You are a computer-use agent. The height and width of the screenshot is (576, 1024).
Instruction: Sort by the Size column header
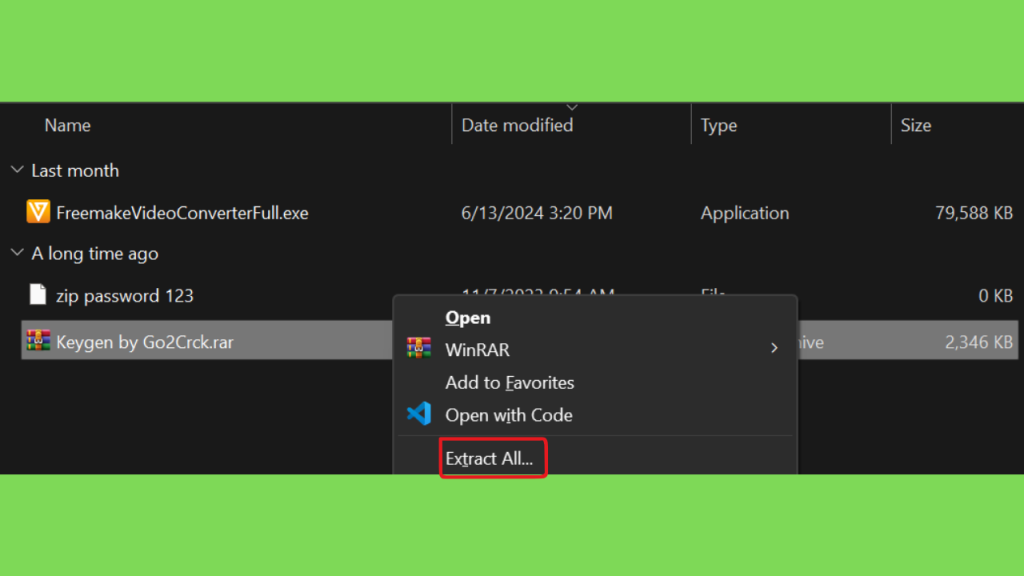coord(916,125)
